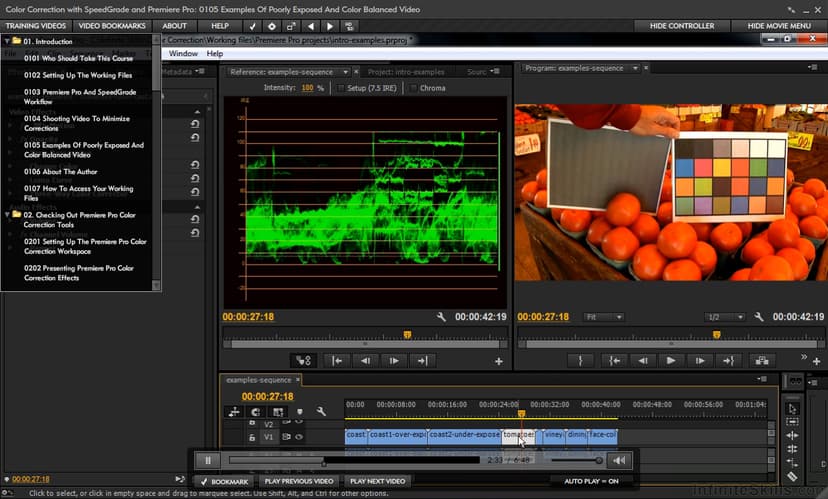Click nest sequences icon in timeline header

(x=234, y=412)
